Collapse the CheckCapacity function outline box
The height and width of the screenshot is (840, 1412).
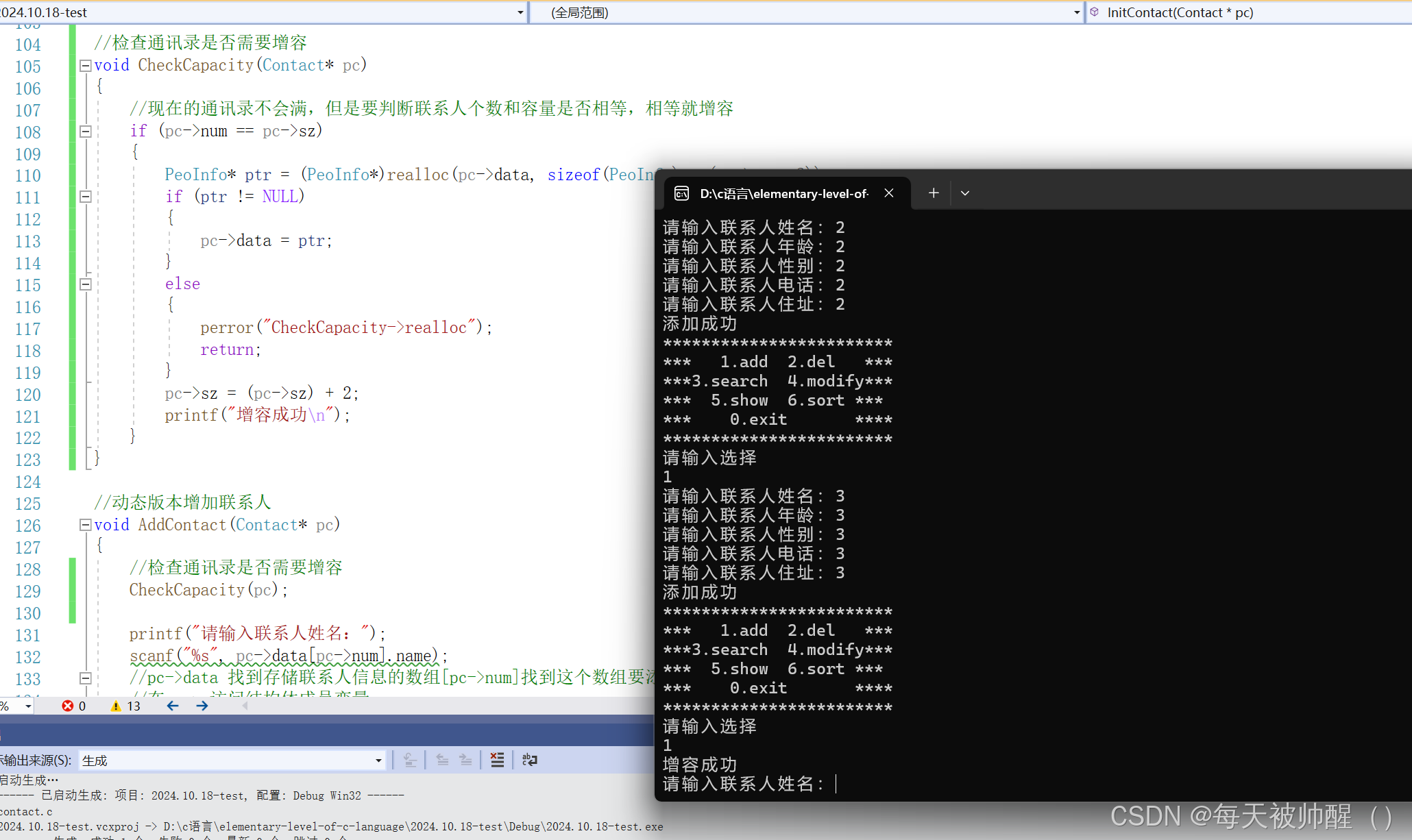pos(86,66)
